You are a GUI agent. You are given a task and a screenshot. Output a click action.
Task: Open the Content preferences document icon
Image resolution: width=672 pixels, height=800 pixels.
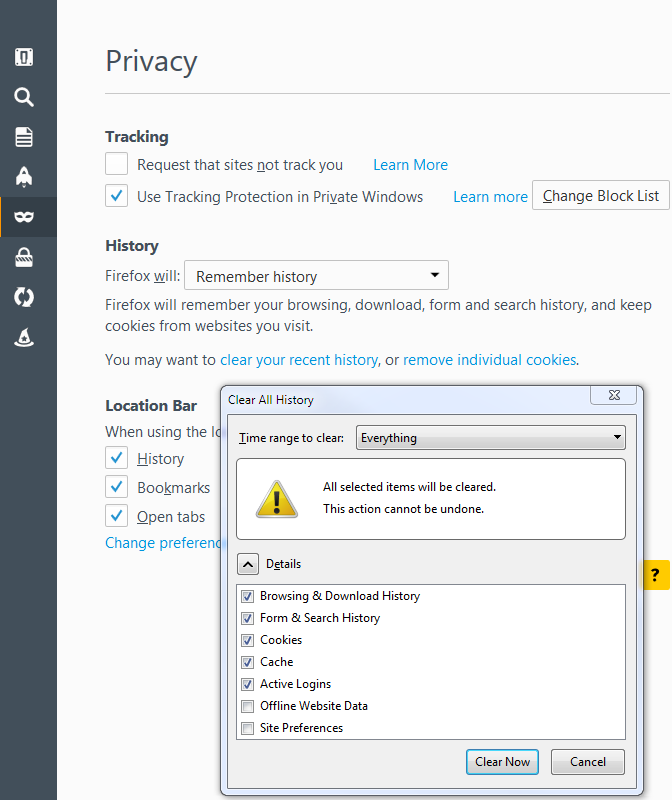[24, 137]
